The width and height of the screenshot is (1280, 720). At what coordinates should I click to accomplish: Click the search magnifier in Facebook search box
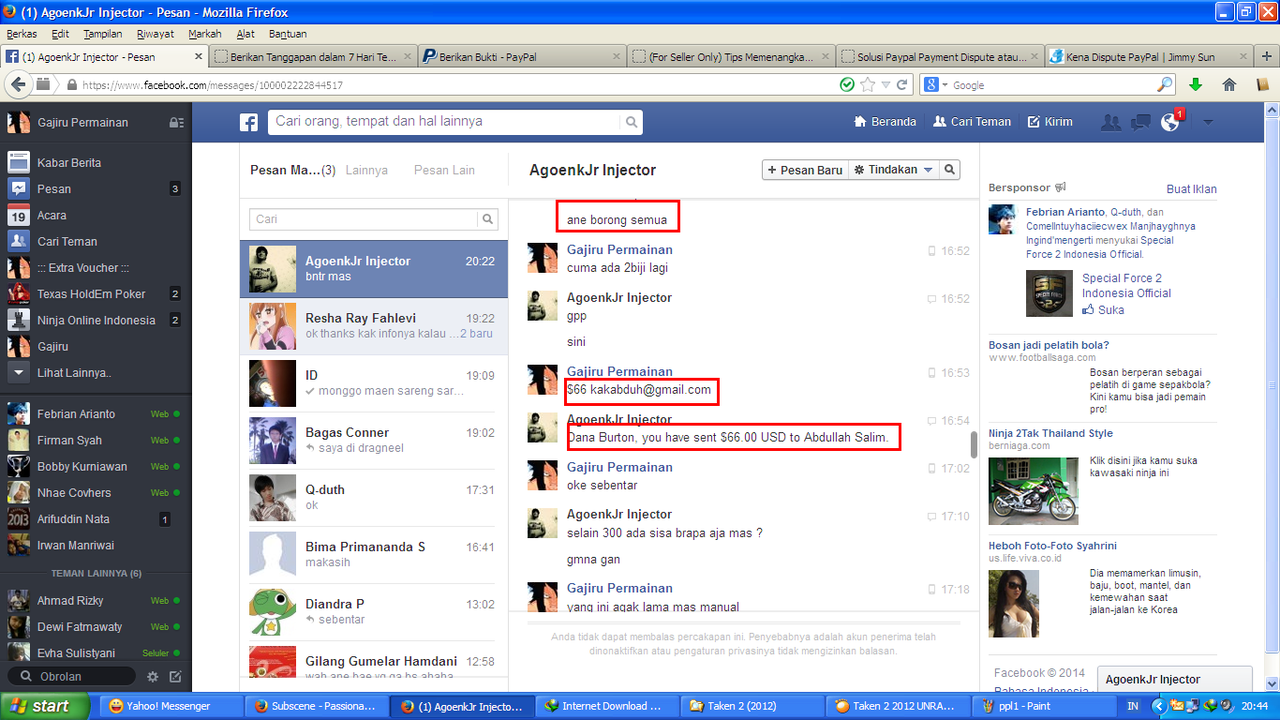(x=631, y=122)
